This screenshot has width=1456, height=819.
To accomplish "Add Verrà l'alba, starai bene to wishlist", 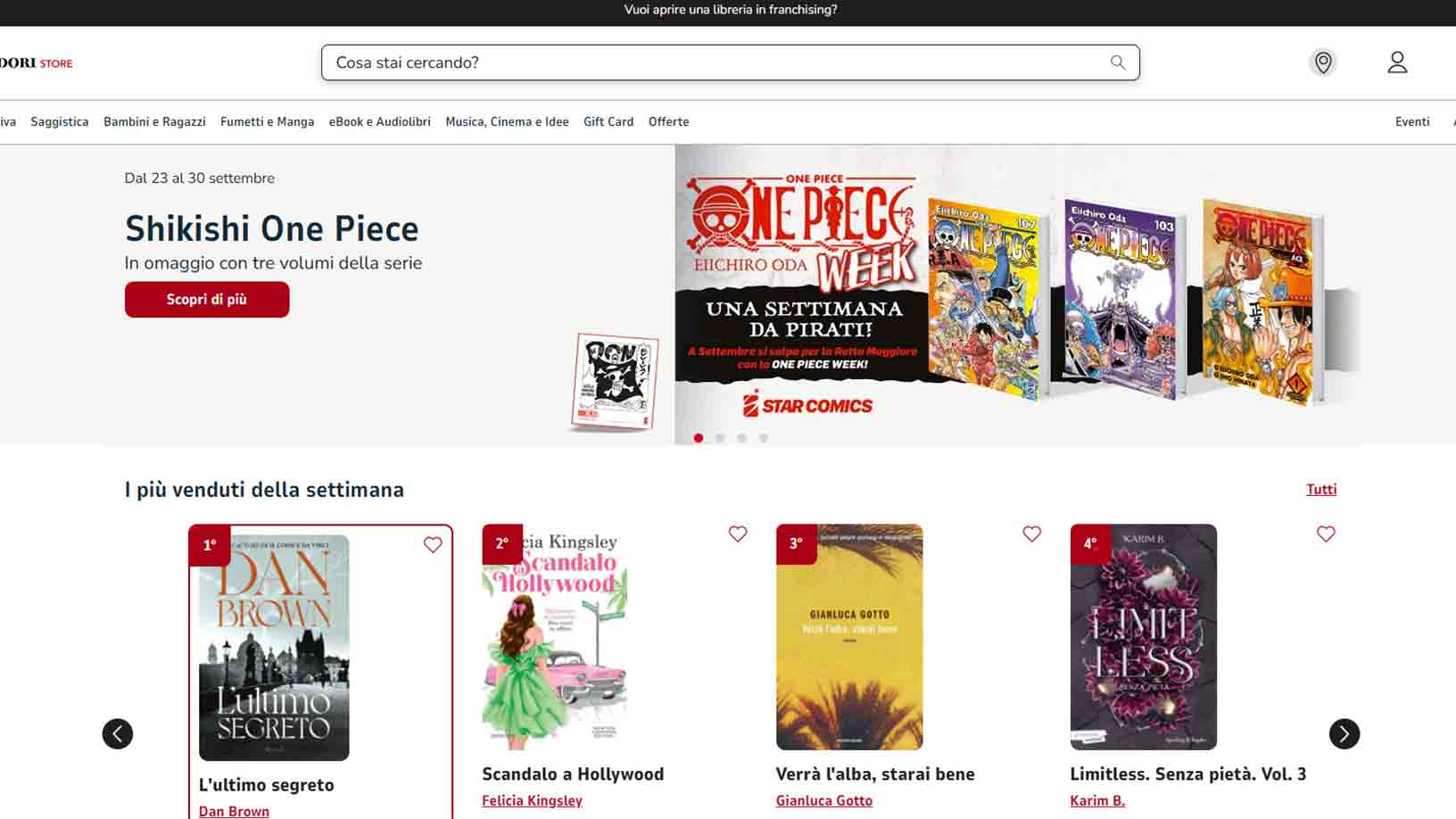I will pos(1032,534).
